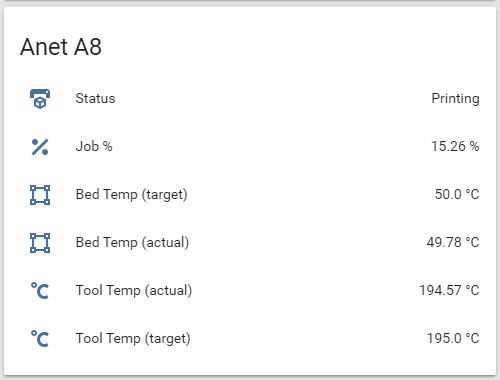Click the Bed Temp (target) square icon
Image resolution: width=500 pixels, height=380 pixels.
coord(40,195)
